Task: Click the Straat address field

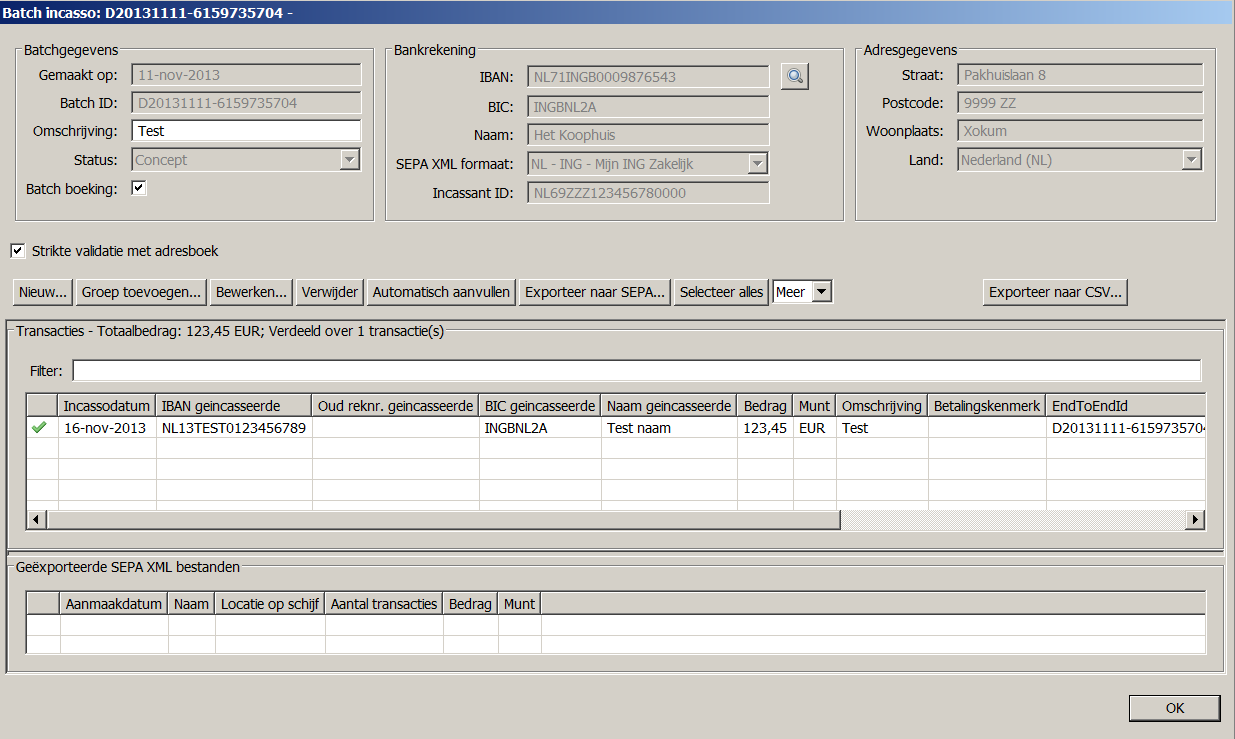Action: [x=1080, y=75]
